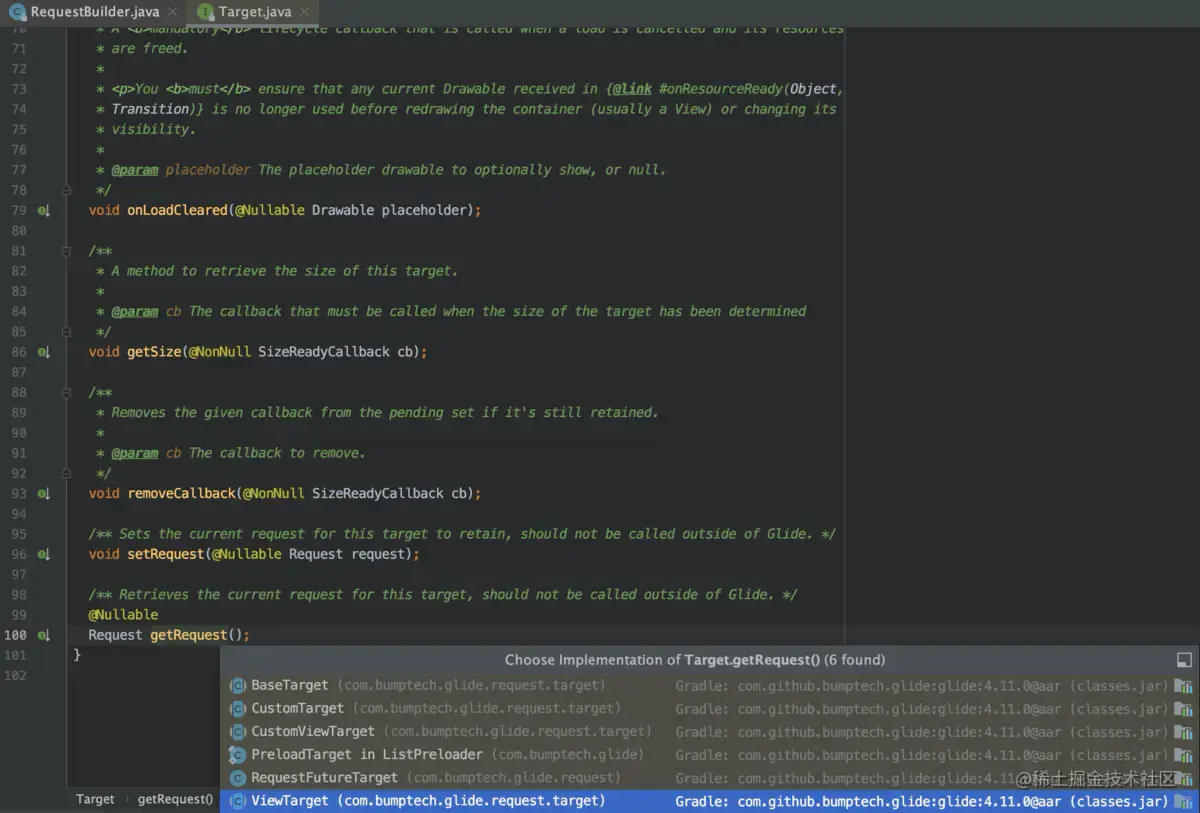The height and width of the screenshot is (813, 1200).
Task: Switch to the RequestBuilder.java tab
Action: (x=94, y=12)
